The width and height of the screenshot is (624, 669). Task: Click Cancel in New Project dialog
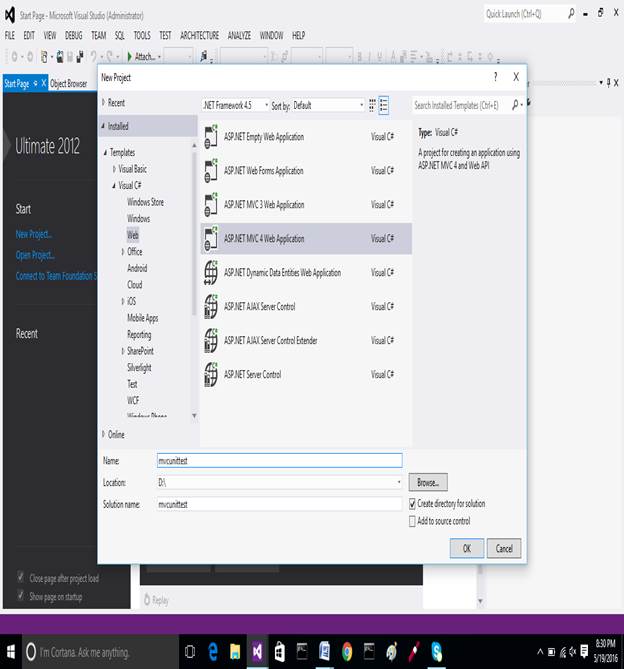coord(504,548)
